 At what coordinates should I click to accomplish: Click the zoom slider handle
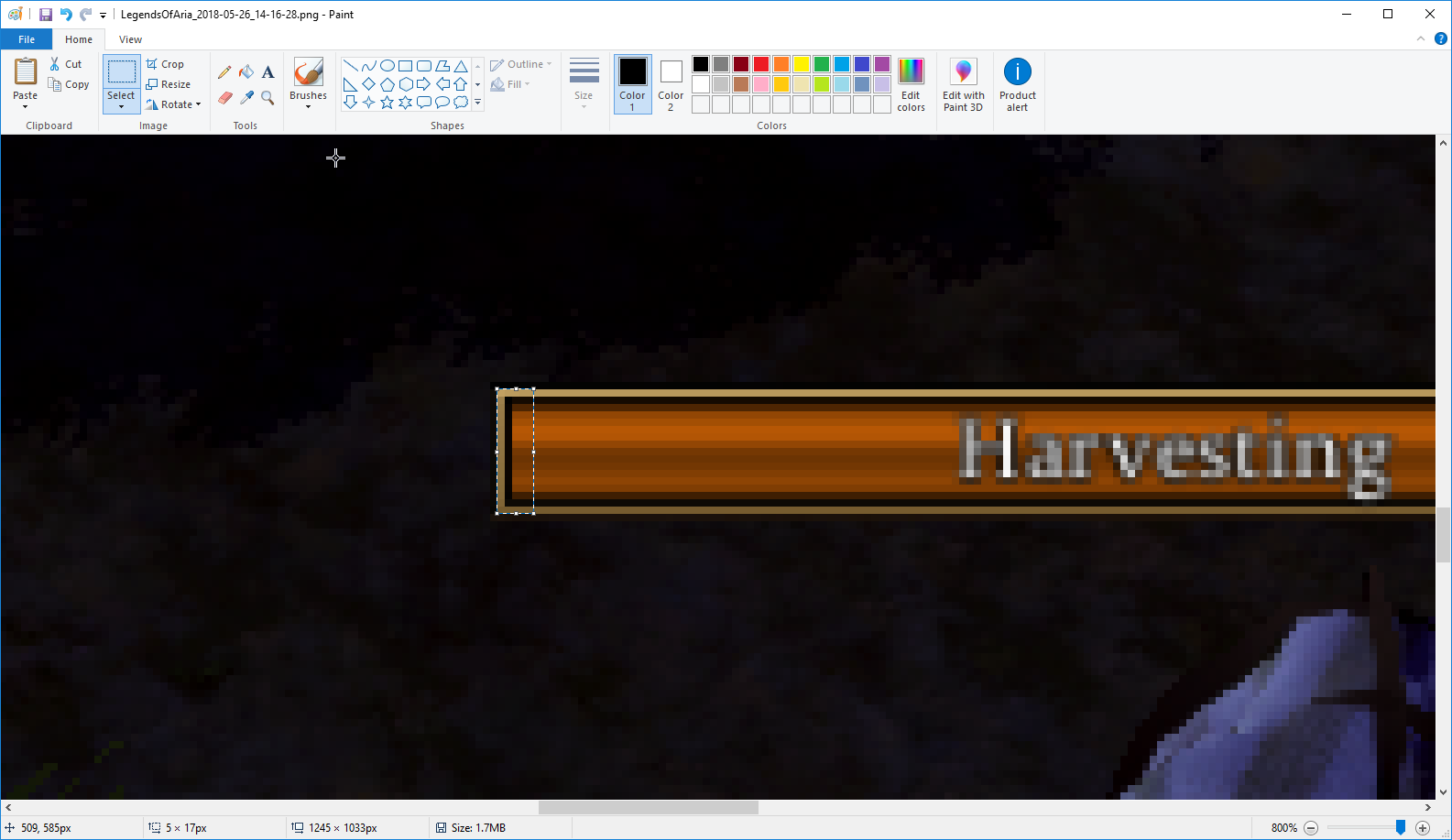click(x=1400, y=827)
